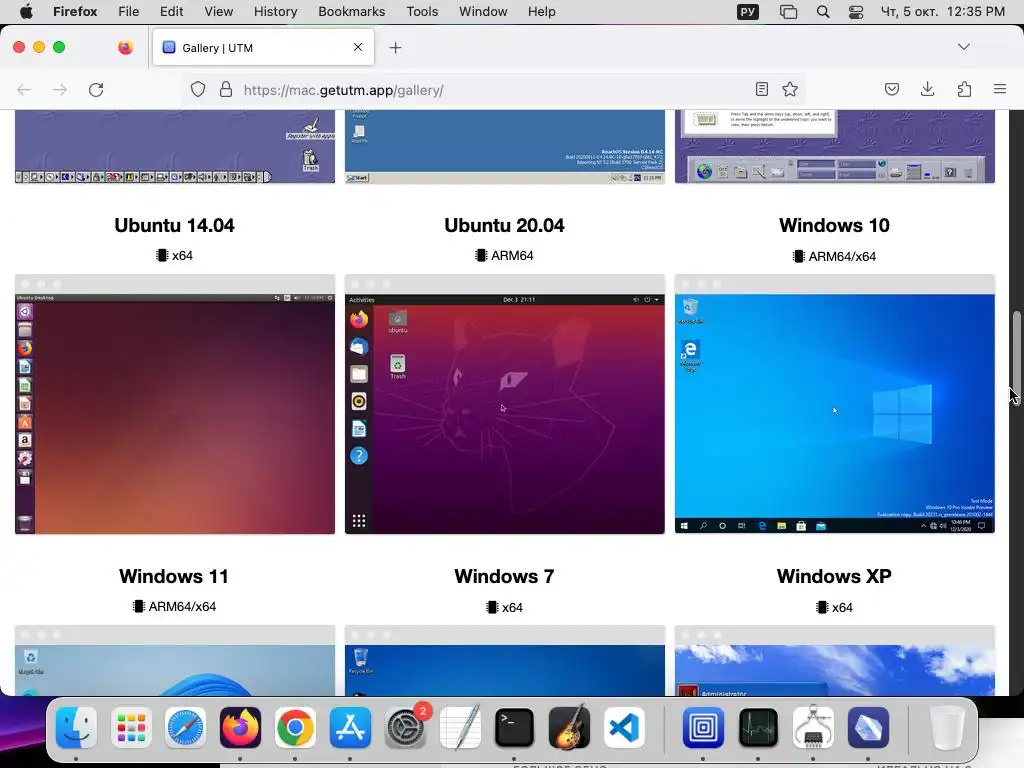Open Trash in the Dock
Image resolution: width=1024 pixels, height=768 pixels.
click(946, 727)
